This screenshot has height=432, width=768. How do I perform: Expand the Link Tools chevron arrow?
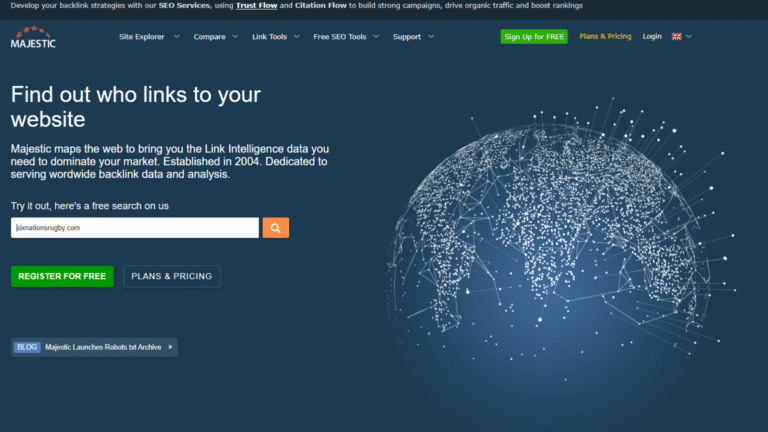[x=297, y=36]
